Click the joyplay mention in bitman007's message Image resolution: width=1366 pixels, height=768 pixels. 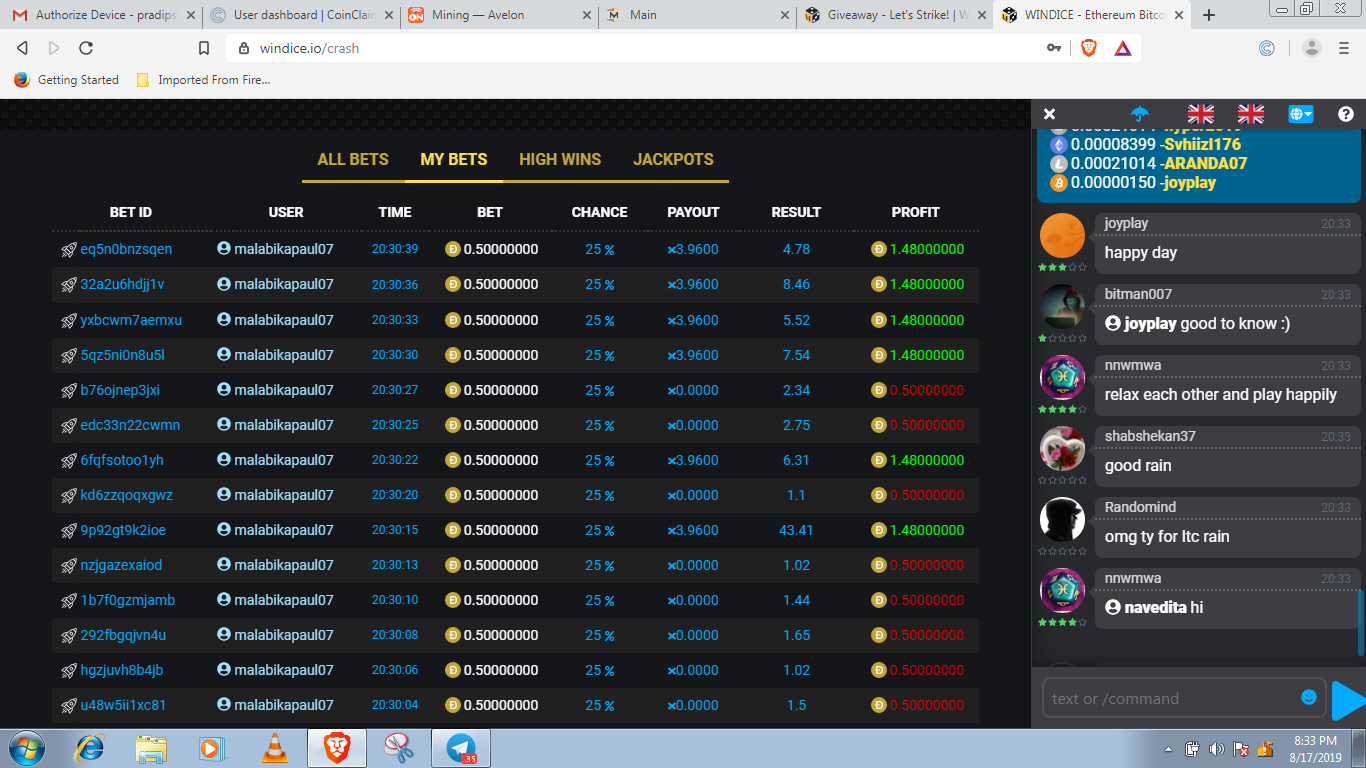pos(1151,324)
